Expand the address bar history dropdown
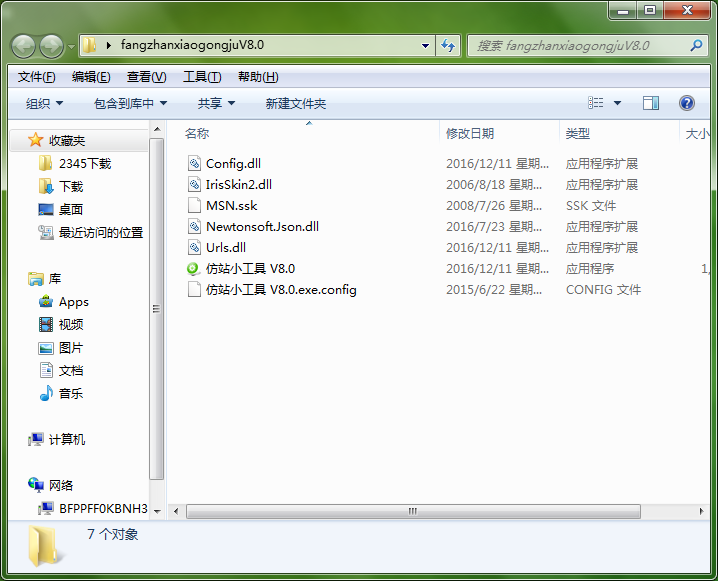This screenshot has width=718, height=581. (x=425, y=46)
